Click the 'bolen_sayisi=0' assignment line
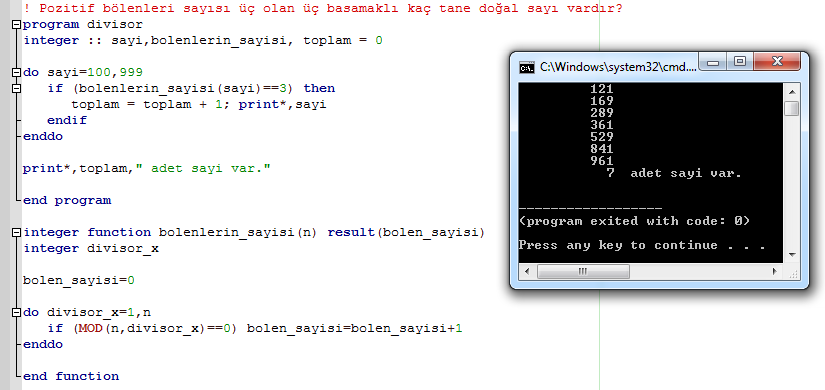Viewport: 825px width, 390px height. pyautogui.click(x=79, y=281)
